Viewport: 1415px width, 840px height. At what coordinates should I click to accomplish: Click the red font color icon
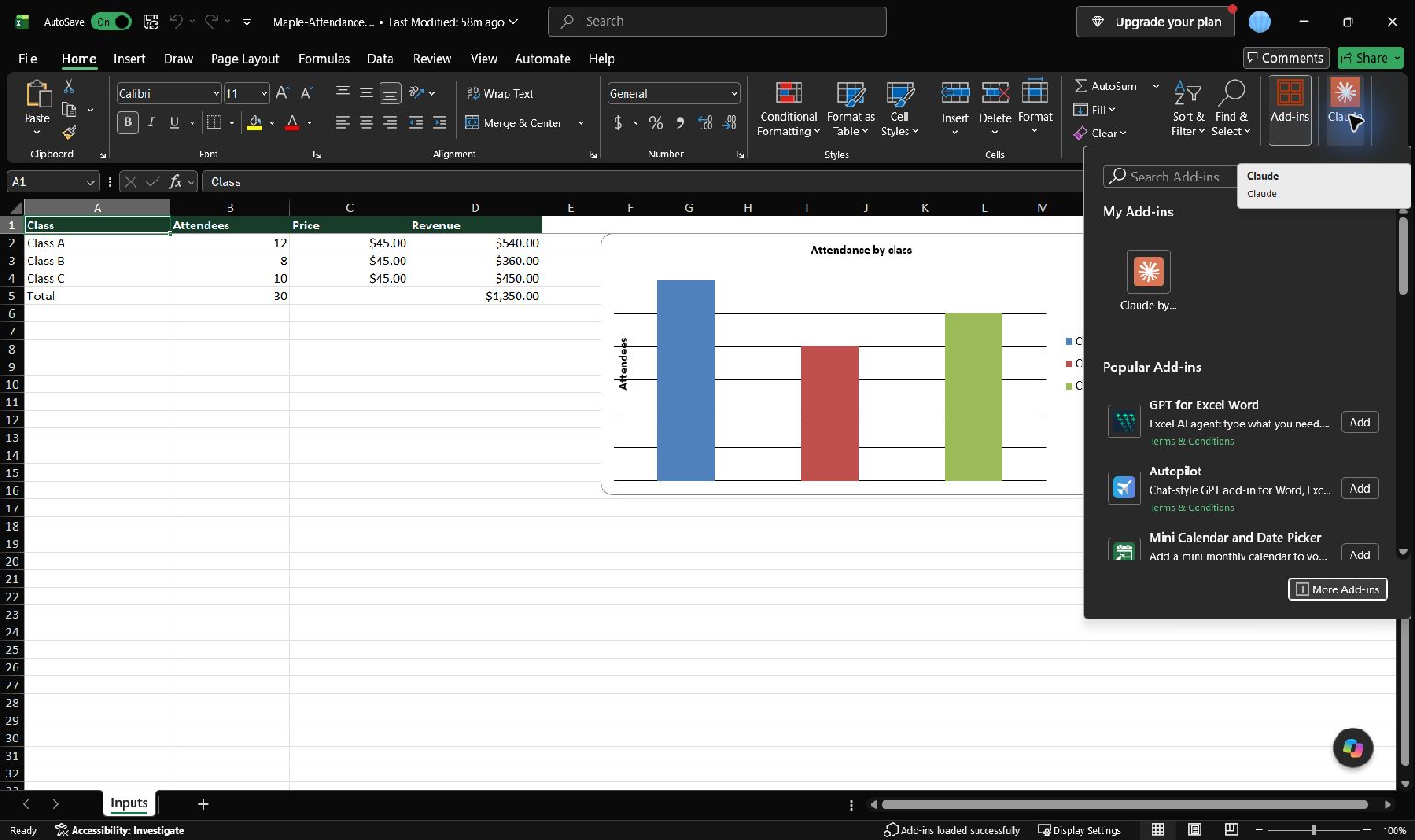tap(292, 122)
